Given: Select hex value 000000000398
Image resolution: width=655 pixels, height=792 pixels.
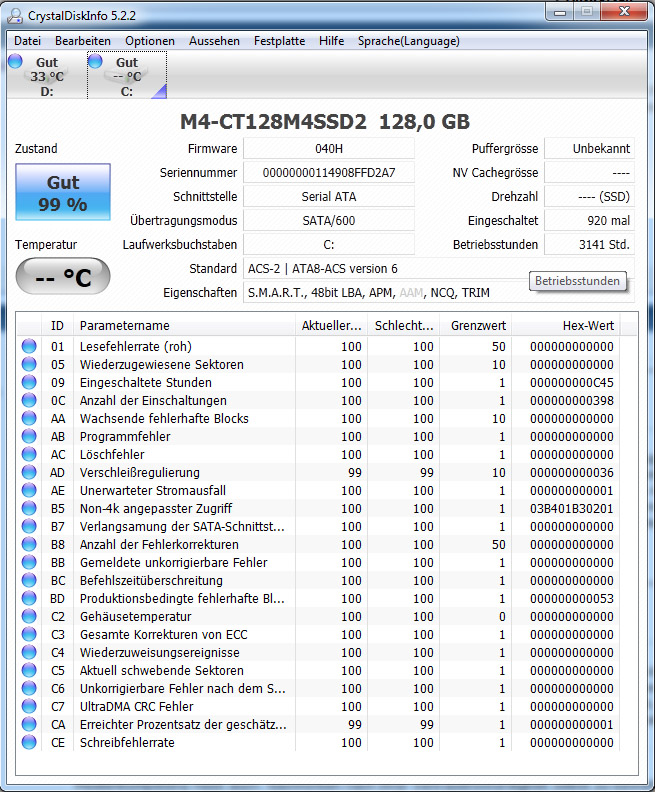Looking at the screenshot, I should click(572, 400).
